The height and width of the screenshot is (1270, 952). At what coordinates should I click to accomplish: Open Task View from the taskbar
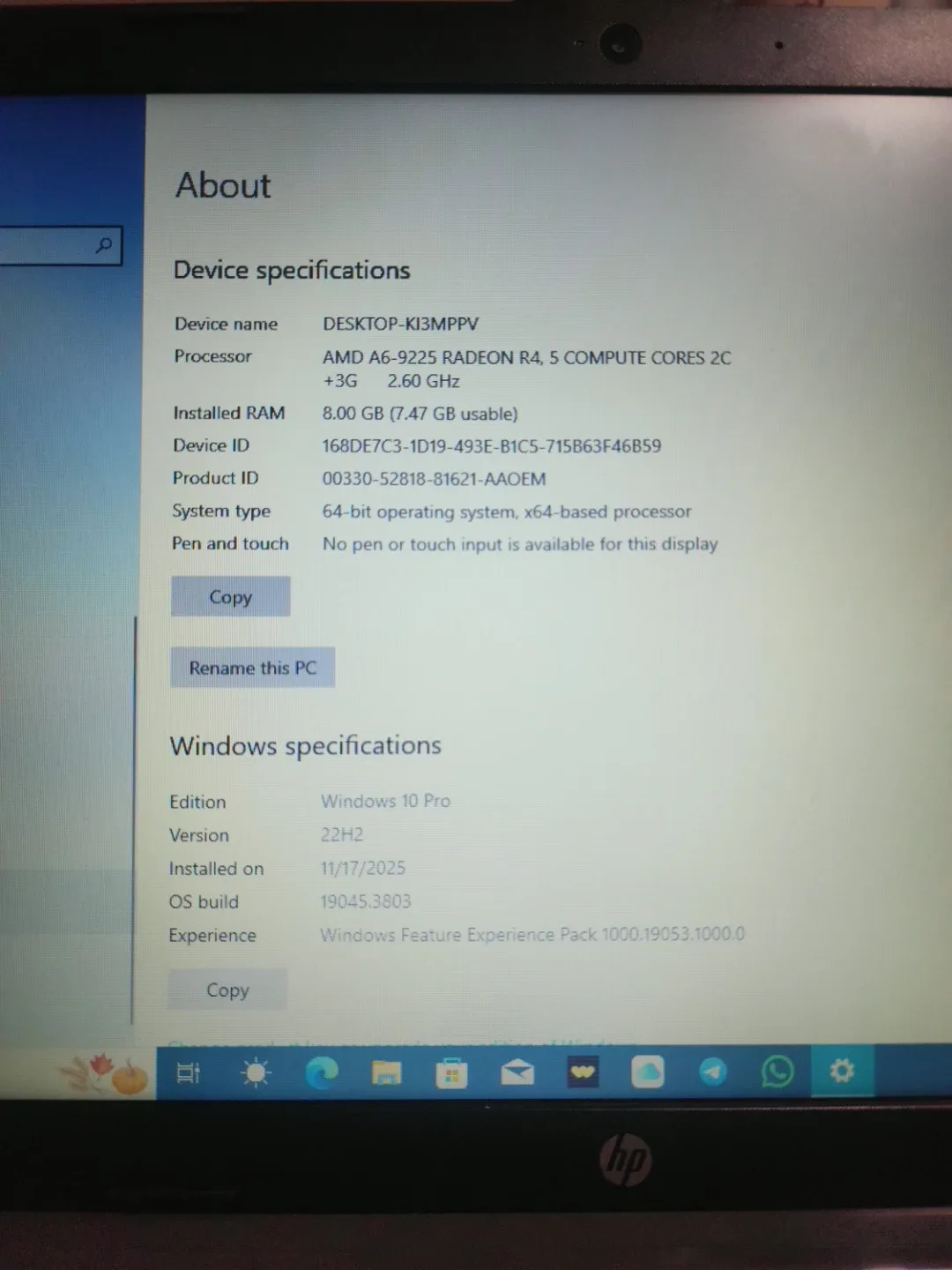186,1072
